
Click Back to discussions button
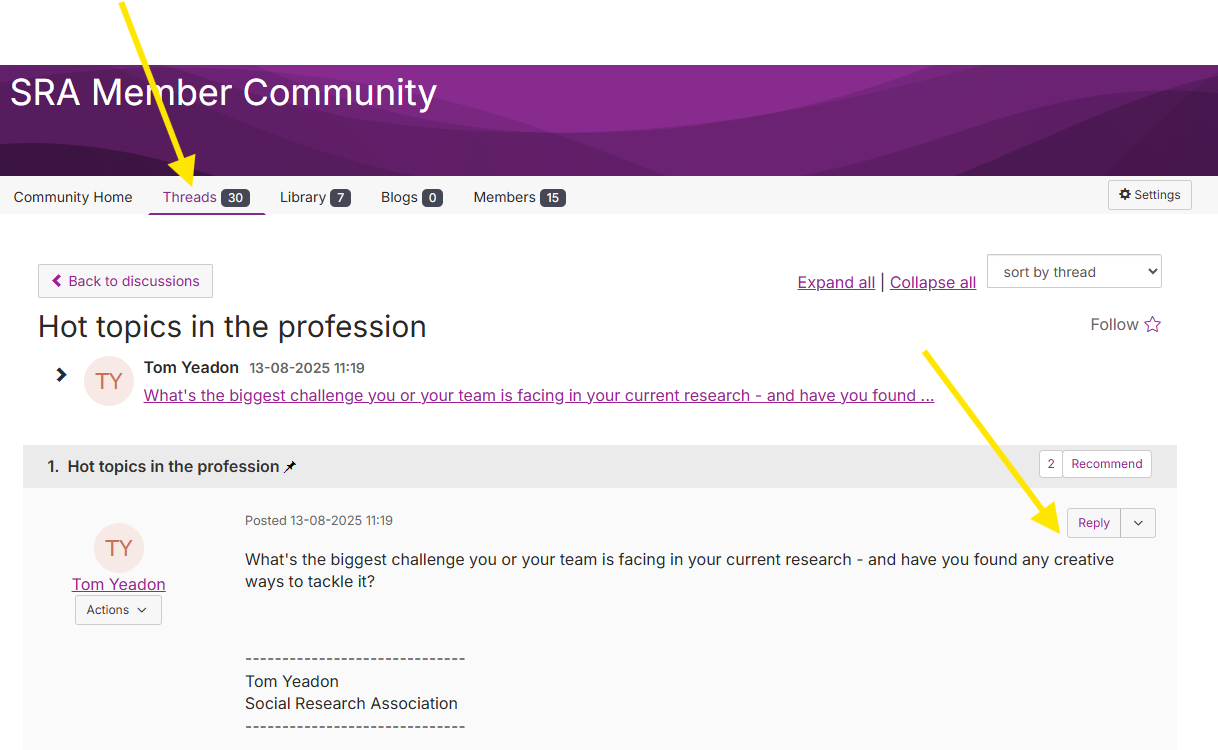(x=125, y=281)
